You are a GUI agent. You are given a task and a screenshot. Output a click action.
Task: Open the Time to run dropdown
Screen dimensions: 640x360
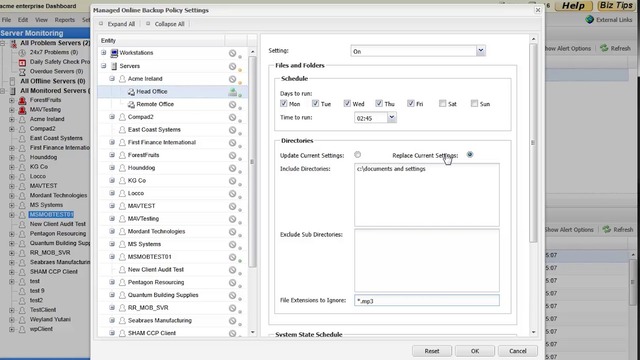pos(391,118)
